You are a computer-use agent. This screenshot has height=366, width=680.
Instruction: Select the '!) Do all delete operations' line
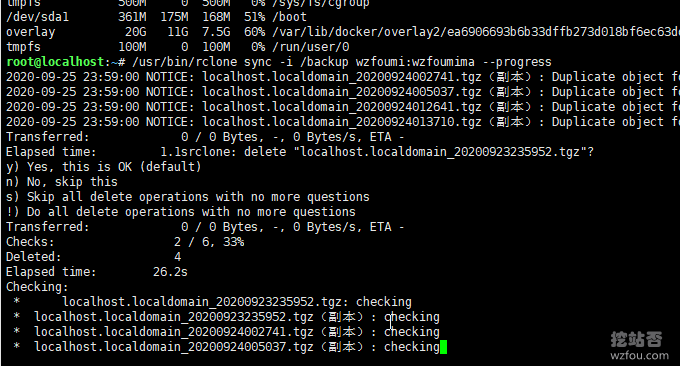[x=181, y=212]
